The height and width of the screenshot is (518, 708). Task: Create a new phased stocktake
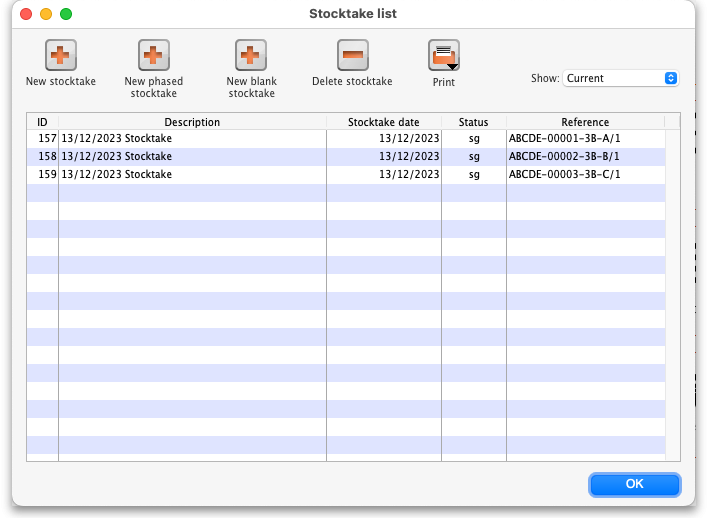153,56
